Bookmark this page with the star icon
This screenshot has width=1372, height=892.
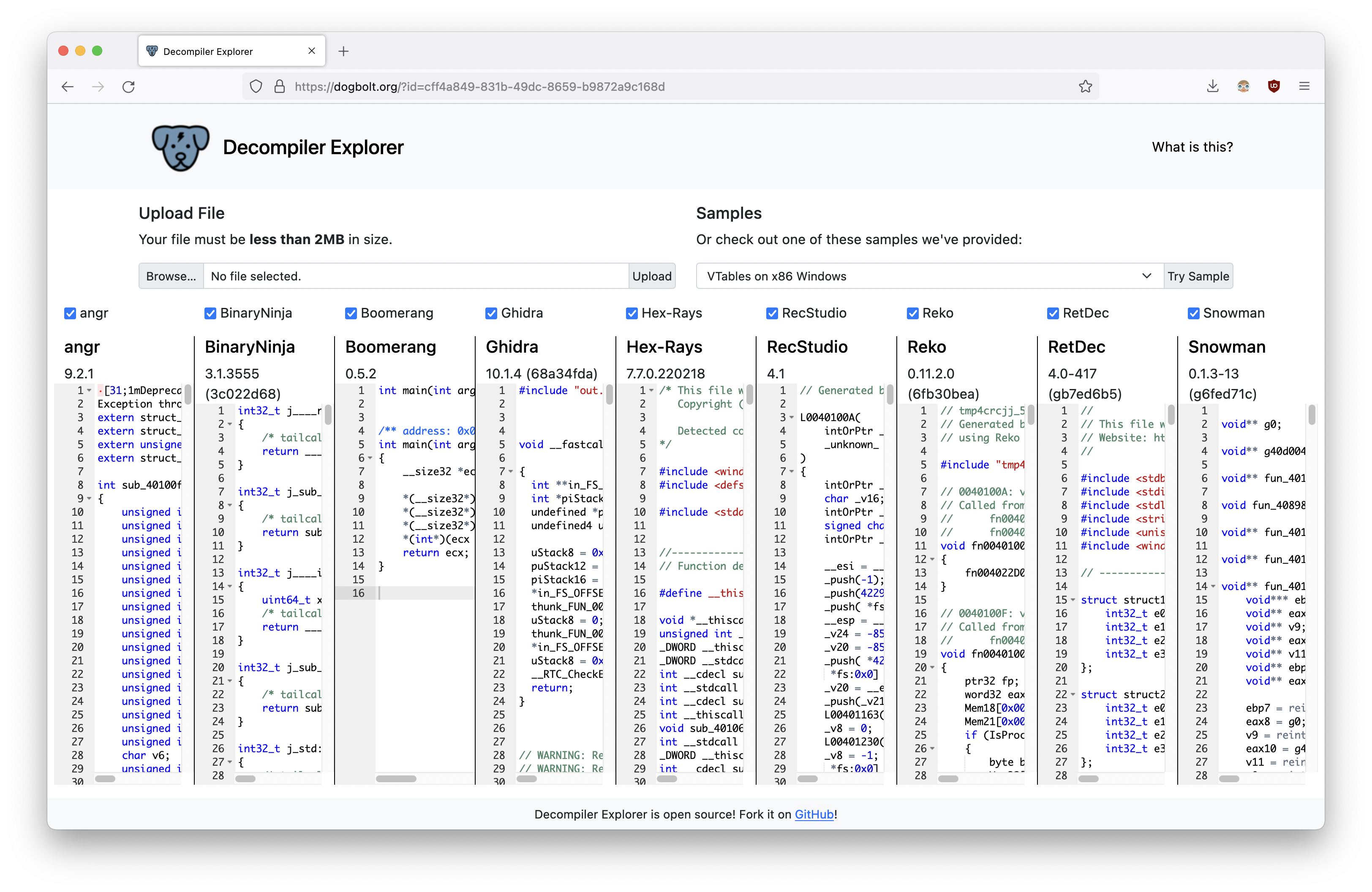[1086, 87]
